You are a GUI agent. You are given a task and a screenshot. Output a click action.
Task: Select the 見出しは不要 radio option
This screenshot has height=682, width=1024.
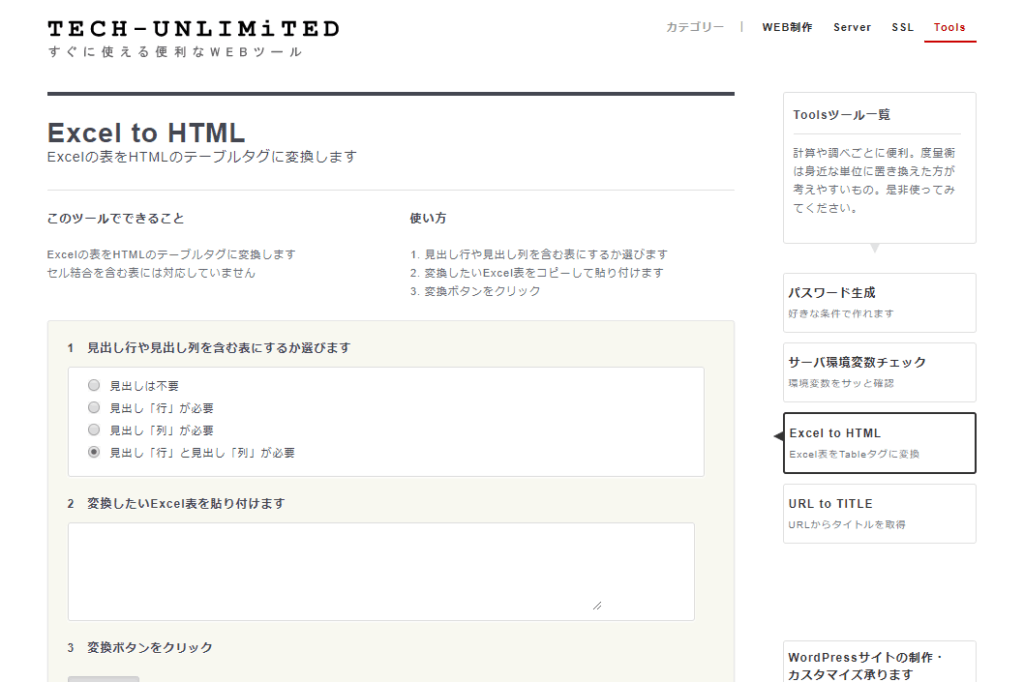pyautogui.click(x=94, y=385)
